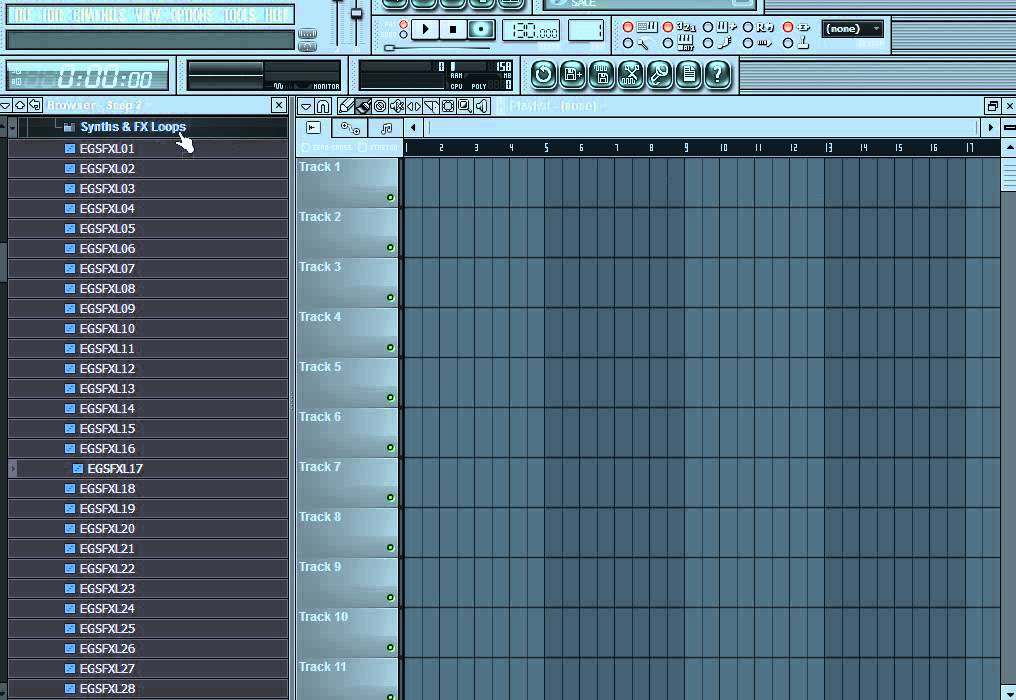Select the delete tool in Playlist toolbar
This screenshot has width=1016, height=700.
tap(380, 106)
